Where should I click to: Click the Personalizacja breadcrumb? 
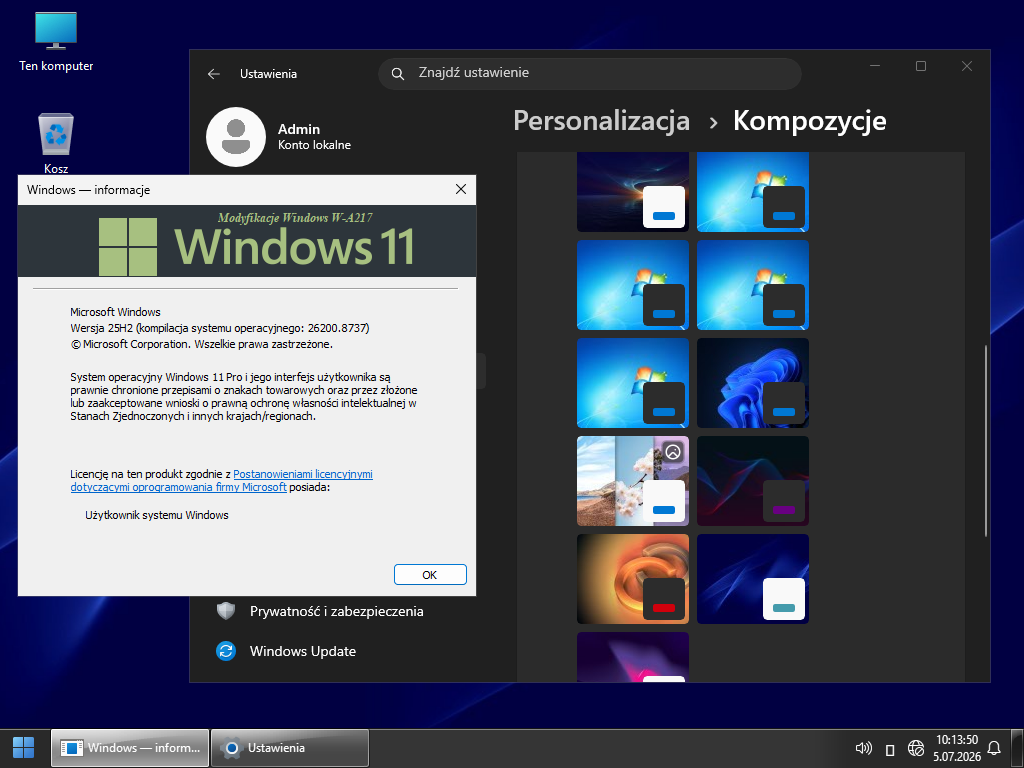coord(601,121)
